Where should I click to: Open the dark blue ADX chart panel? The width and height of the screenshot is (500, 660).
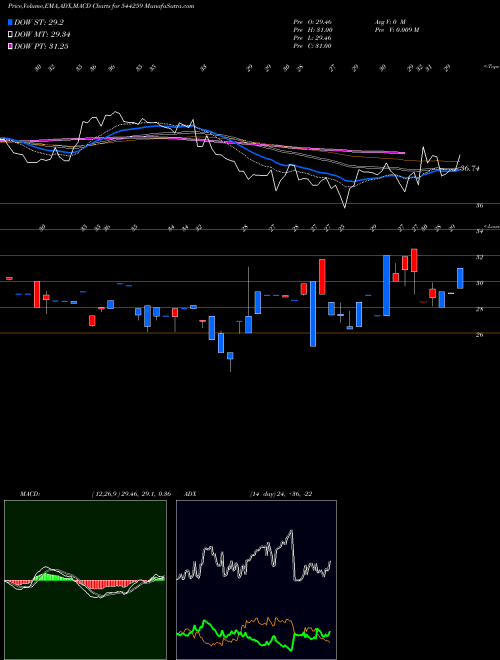click(x=256, y=580)
